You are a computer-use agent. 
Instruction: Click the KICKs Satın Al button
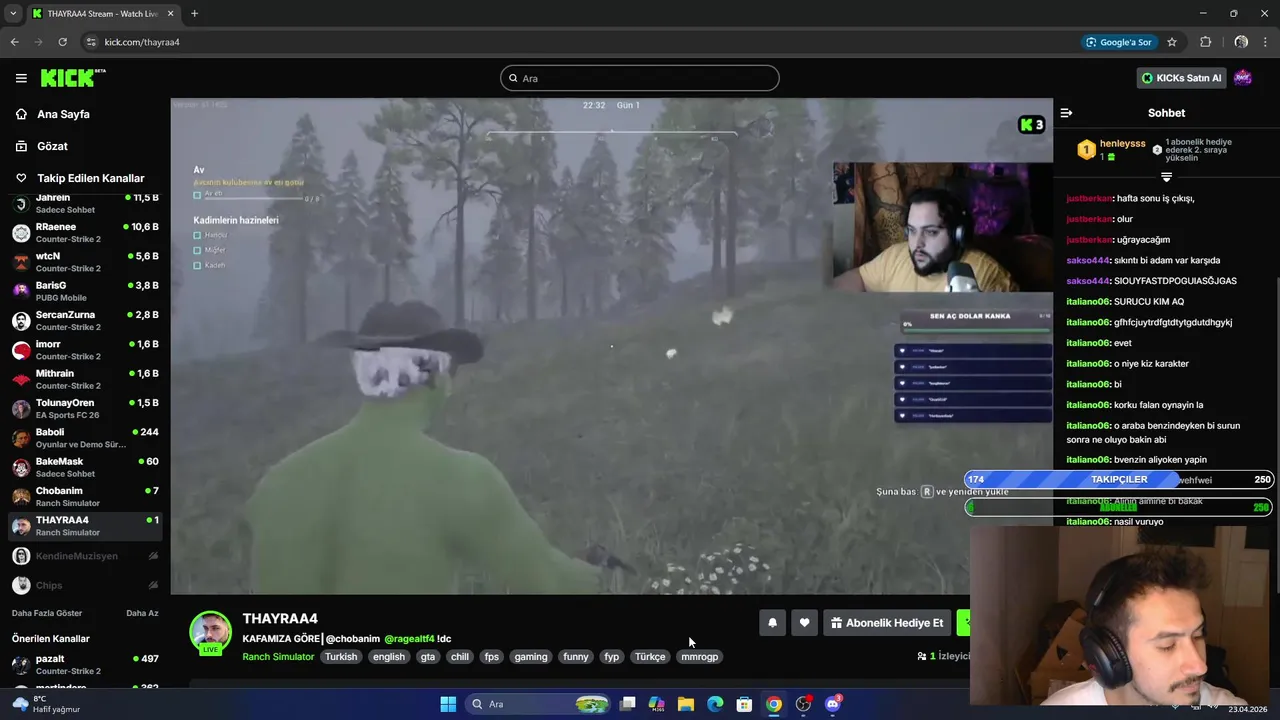[1180, 78]
